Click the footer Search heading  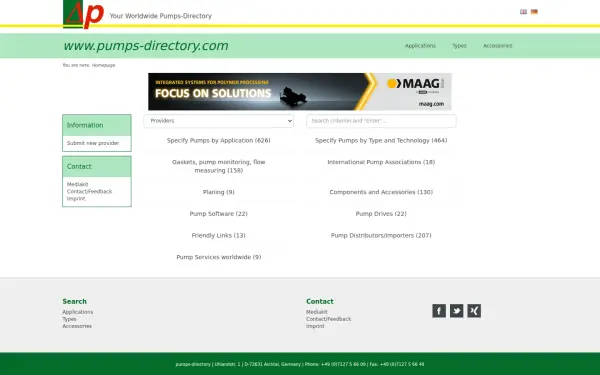click(75, 302)
